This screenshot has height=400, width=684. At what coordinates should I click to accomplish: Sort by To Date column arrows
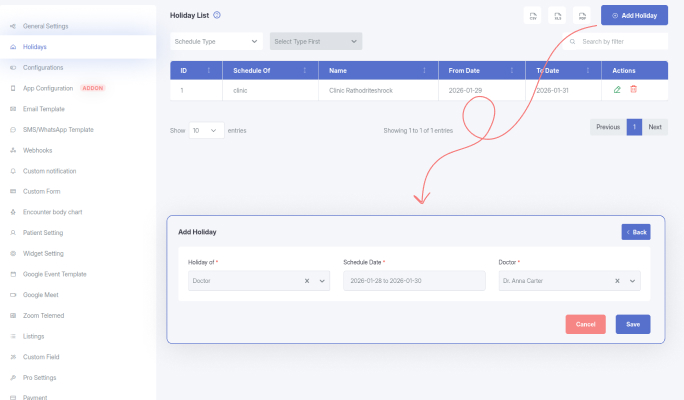coord(588,70)
